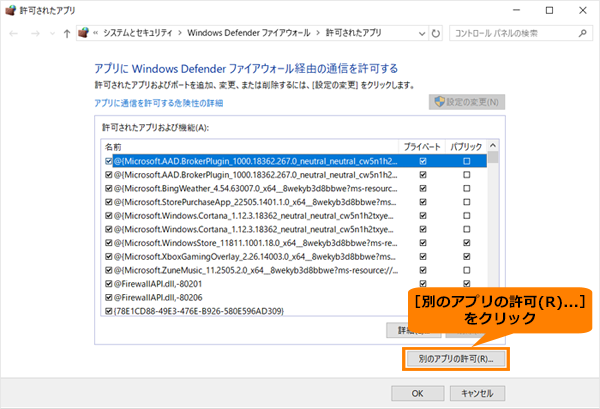Select {78E1CD88-49E3-476E-B926-580E596AD309} row text

(x=199, y=311)
